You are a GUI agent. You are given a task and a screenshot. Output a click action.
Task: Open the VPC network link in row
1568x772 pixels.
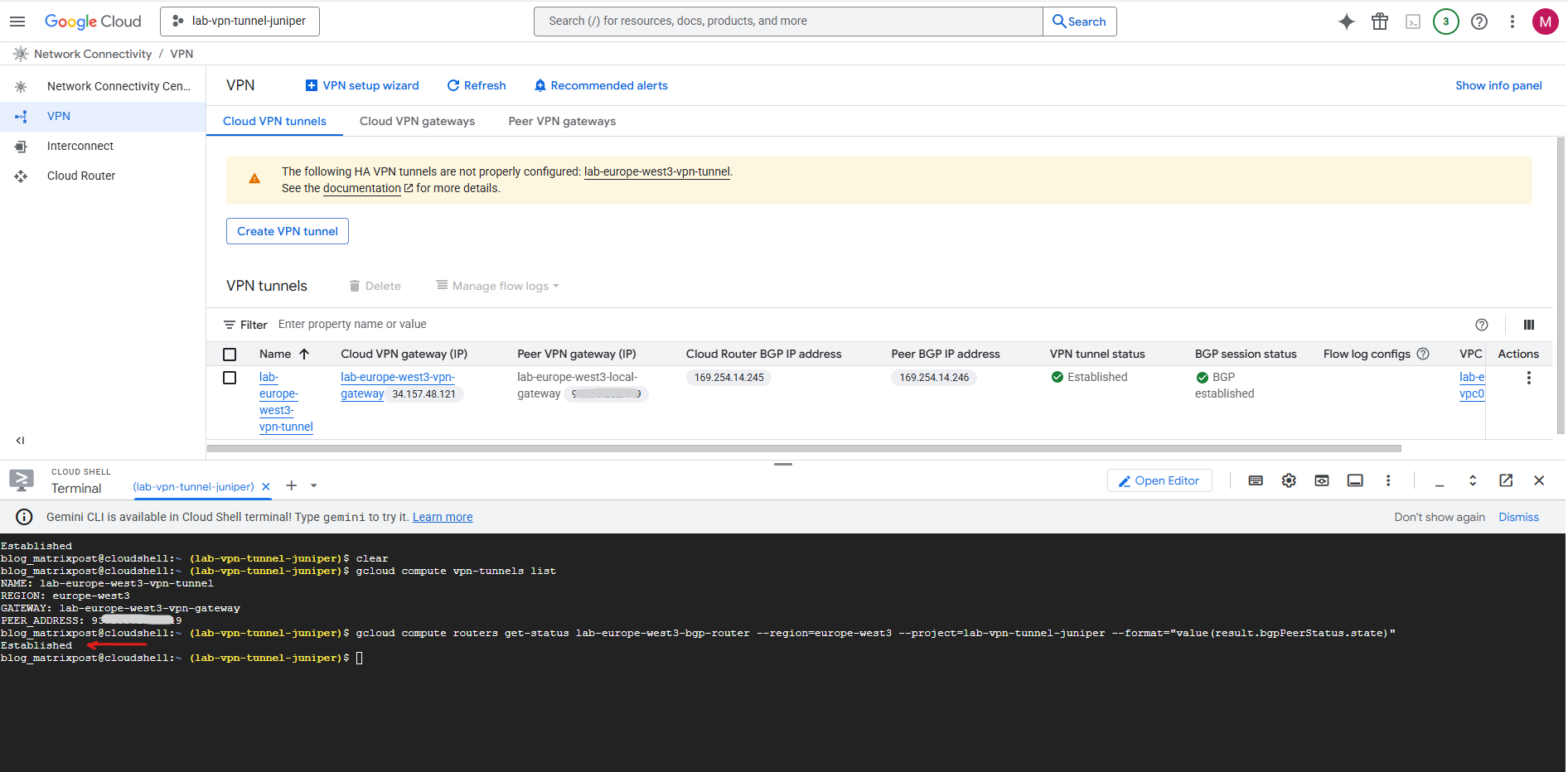pyautogui.click(x=1472, y=385)
